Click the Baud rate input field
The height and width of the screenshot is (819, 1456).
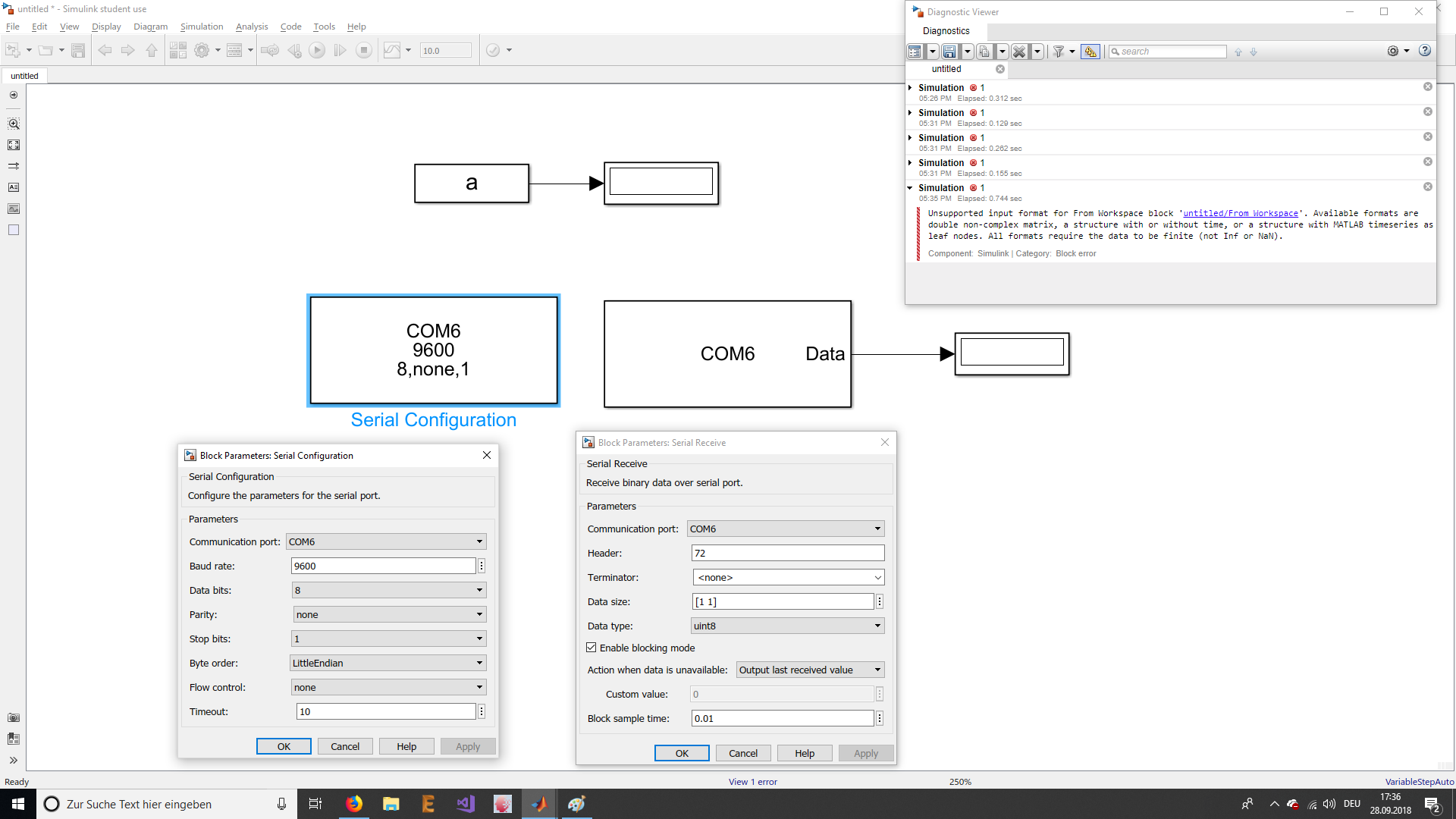pos(384,566)
